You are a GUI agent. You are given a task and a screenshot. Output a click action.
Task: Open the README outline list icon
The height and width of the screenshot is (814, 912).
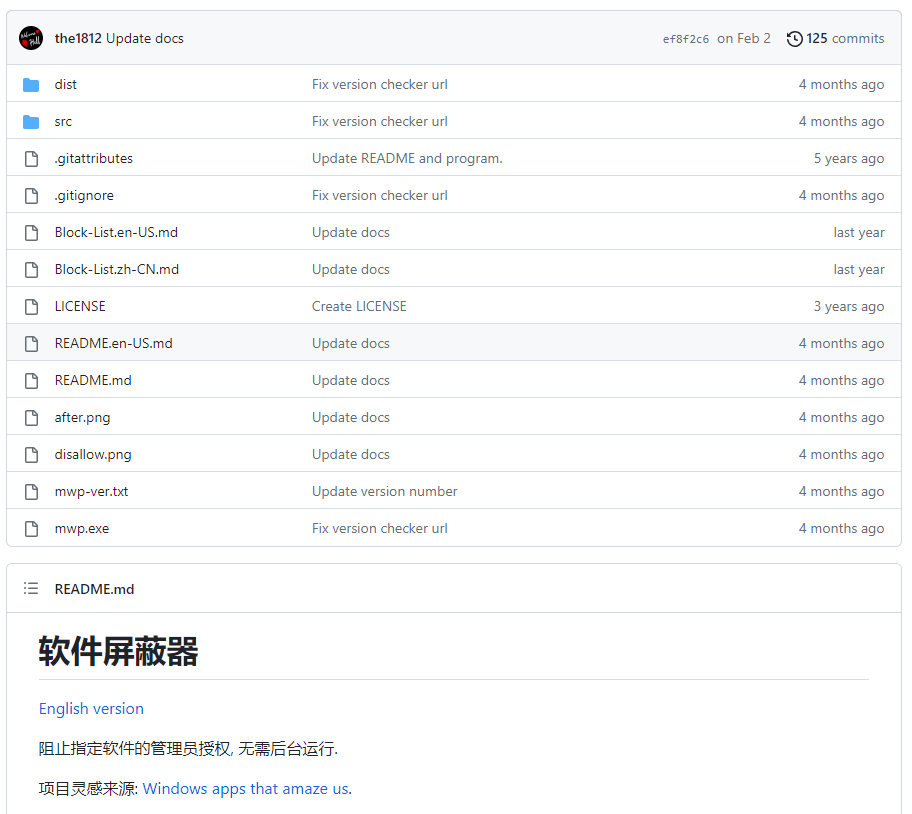(31, 588)
